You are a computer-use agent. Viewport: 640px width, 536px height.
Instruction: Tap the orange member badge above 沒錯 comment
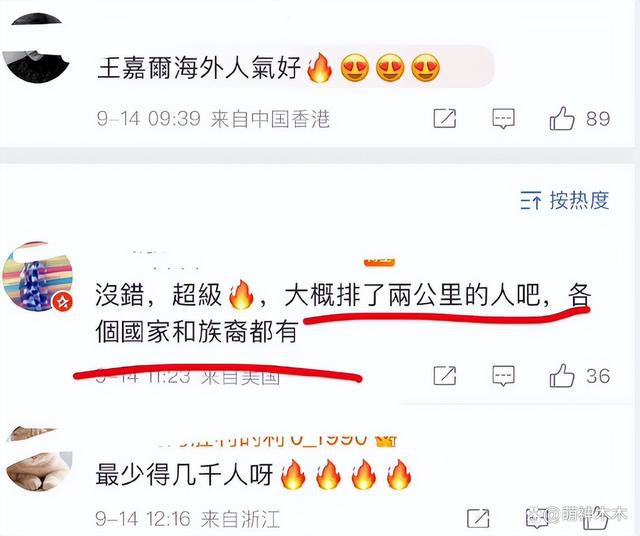[380, 261]
